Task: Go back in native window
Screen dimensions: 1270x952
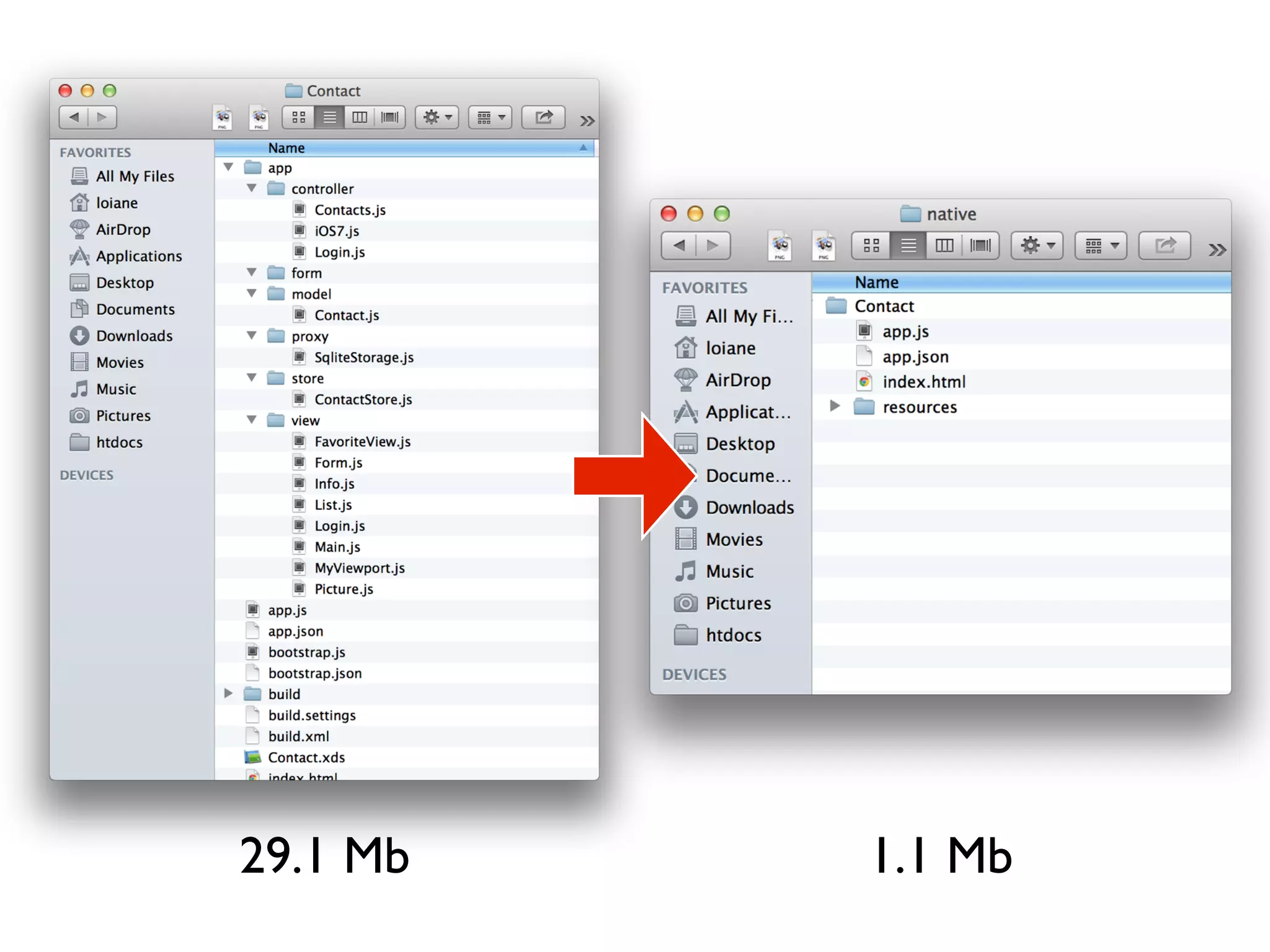Action: (x=679, y=245)
